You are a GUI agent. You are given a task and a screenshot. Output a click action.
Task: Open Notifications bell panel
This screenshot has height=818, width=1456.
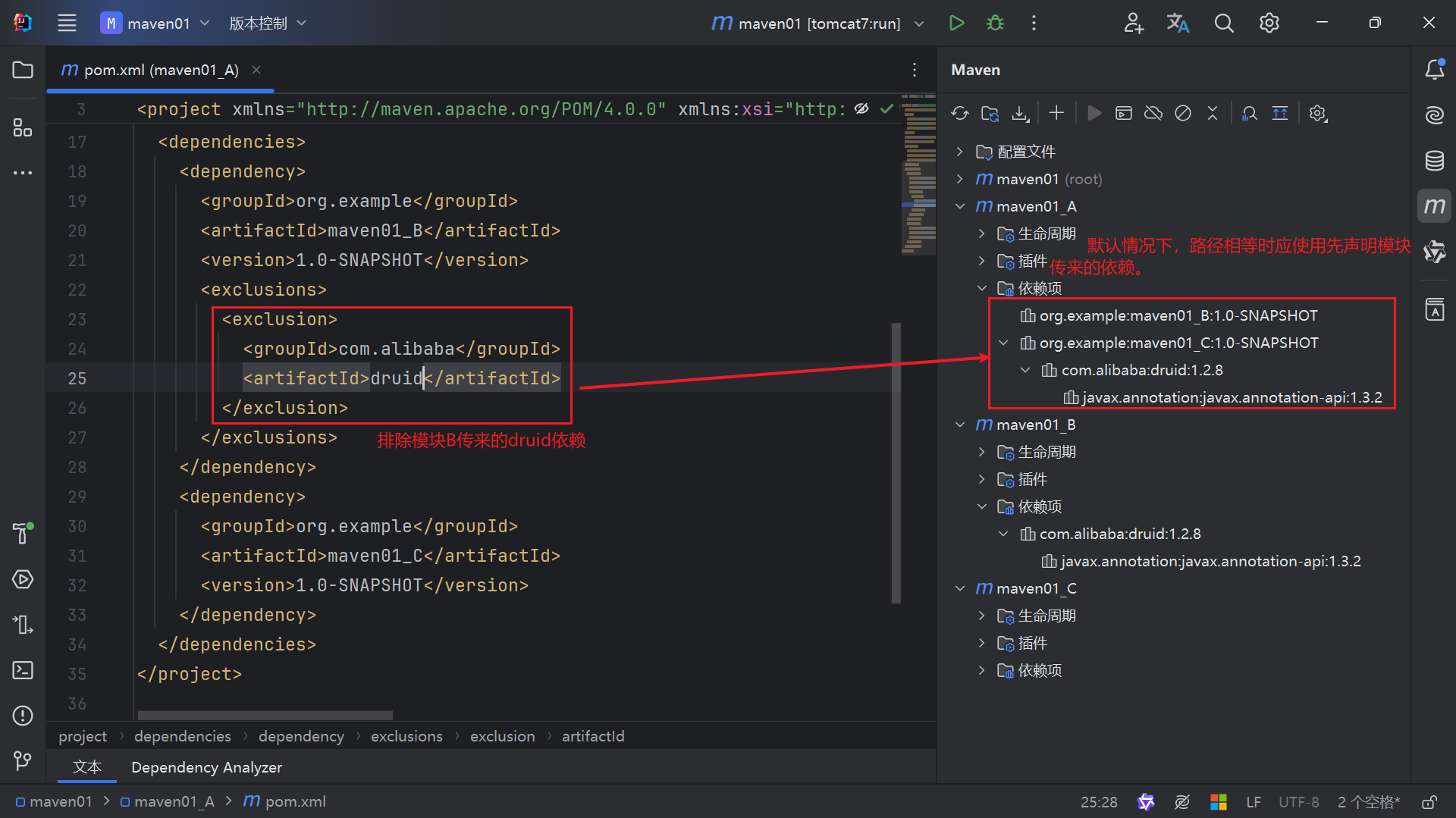[x=1434, y=70]
